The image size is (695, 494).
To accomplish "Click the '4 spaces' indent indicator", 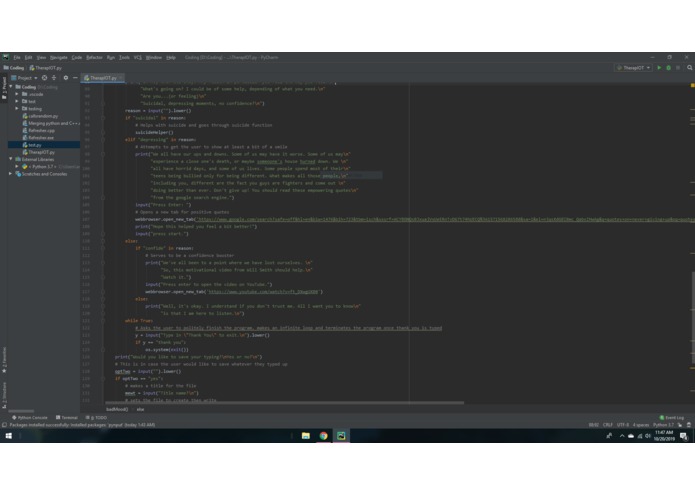I will [641, 425].
